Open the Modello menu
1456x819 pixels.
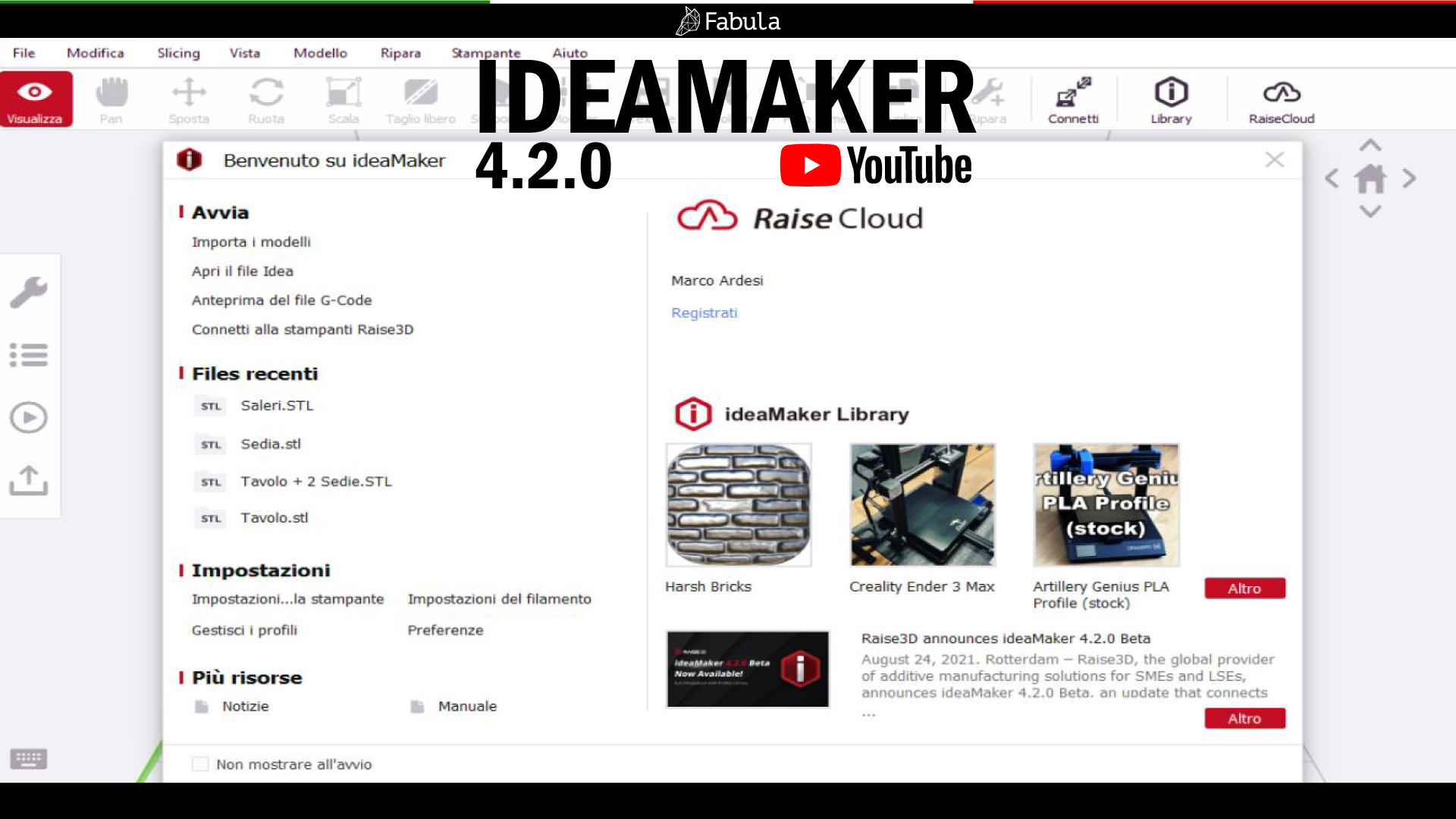(321, 53)
